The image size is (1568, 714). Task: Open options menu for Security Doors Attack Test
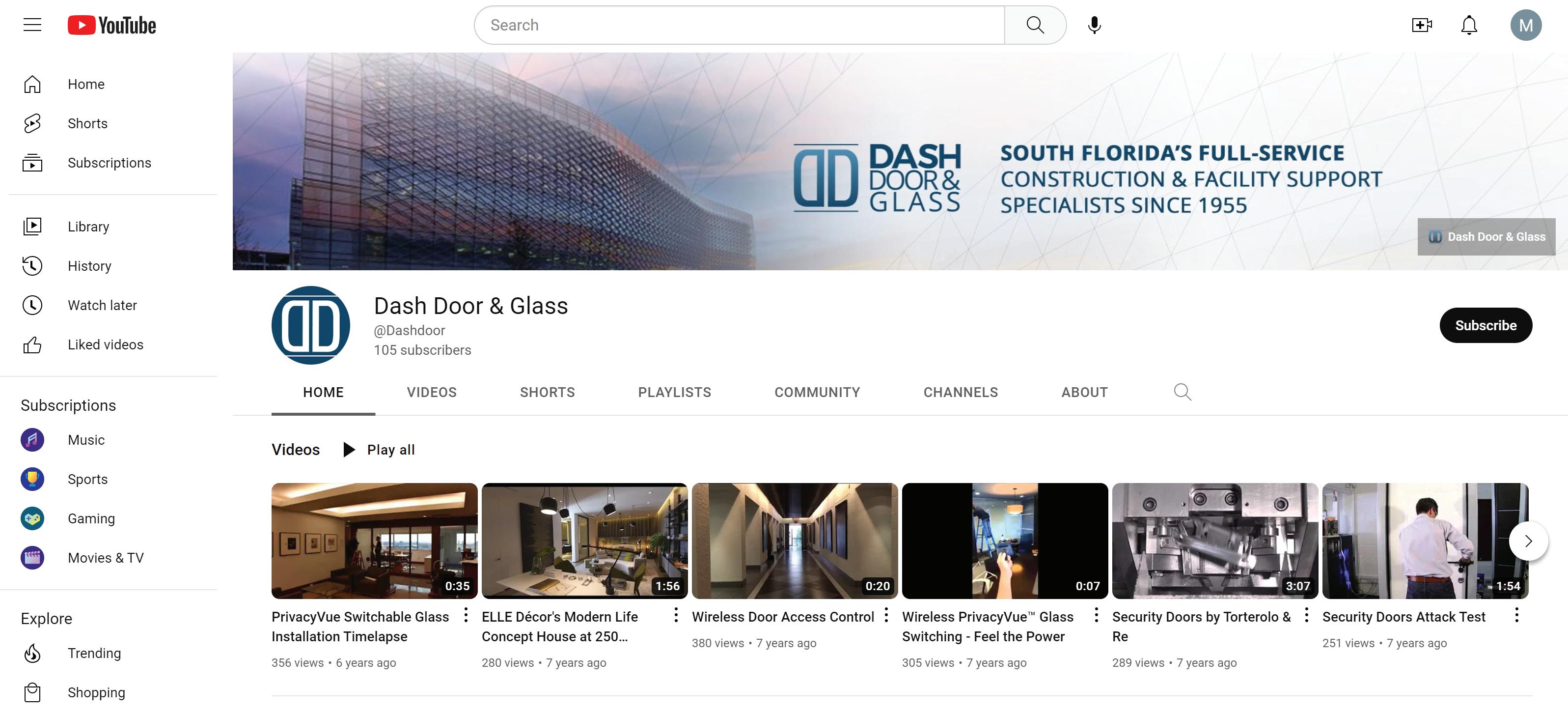(x=1516, y=615)
